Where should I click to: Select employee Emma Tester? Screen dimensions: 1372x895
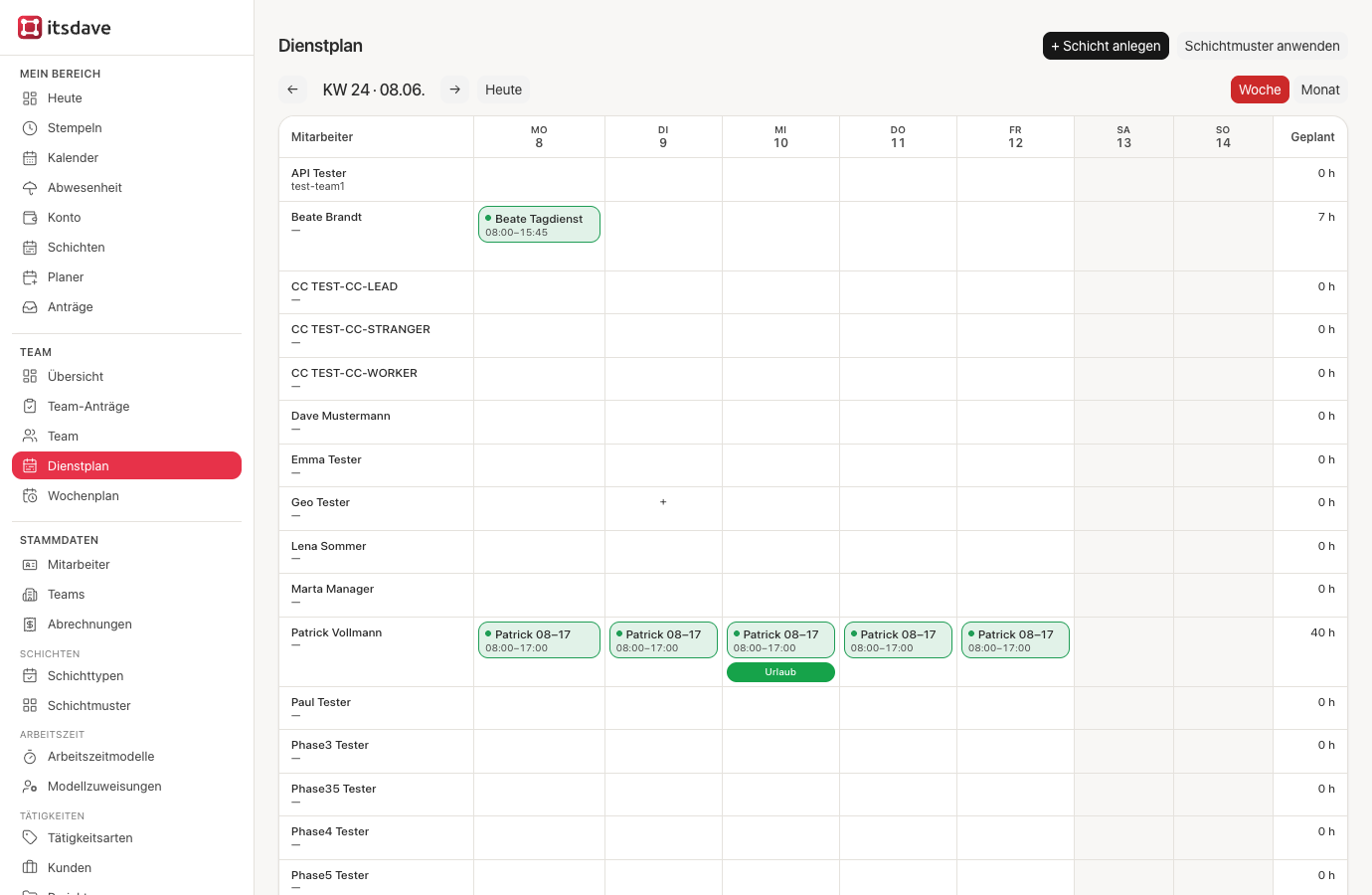click(x=326, y=459)
